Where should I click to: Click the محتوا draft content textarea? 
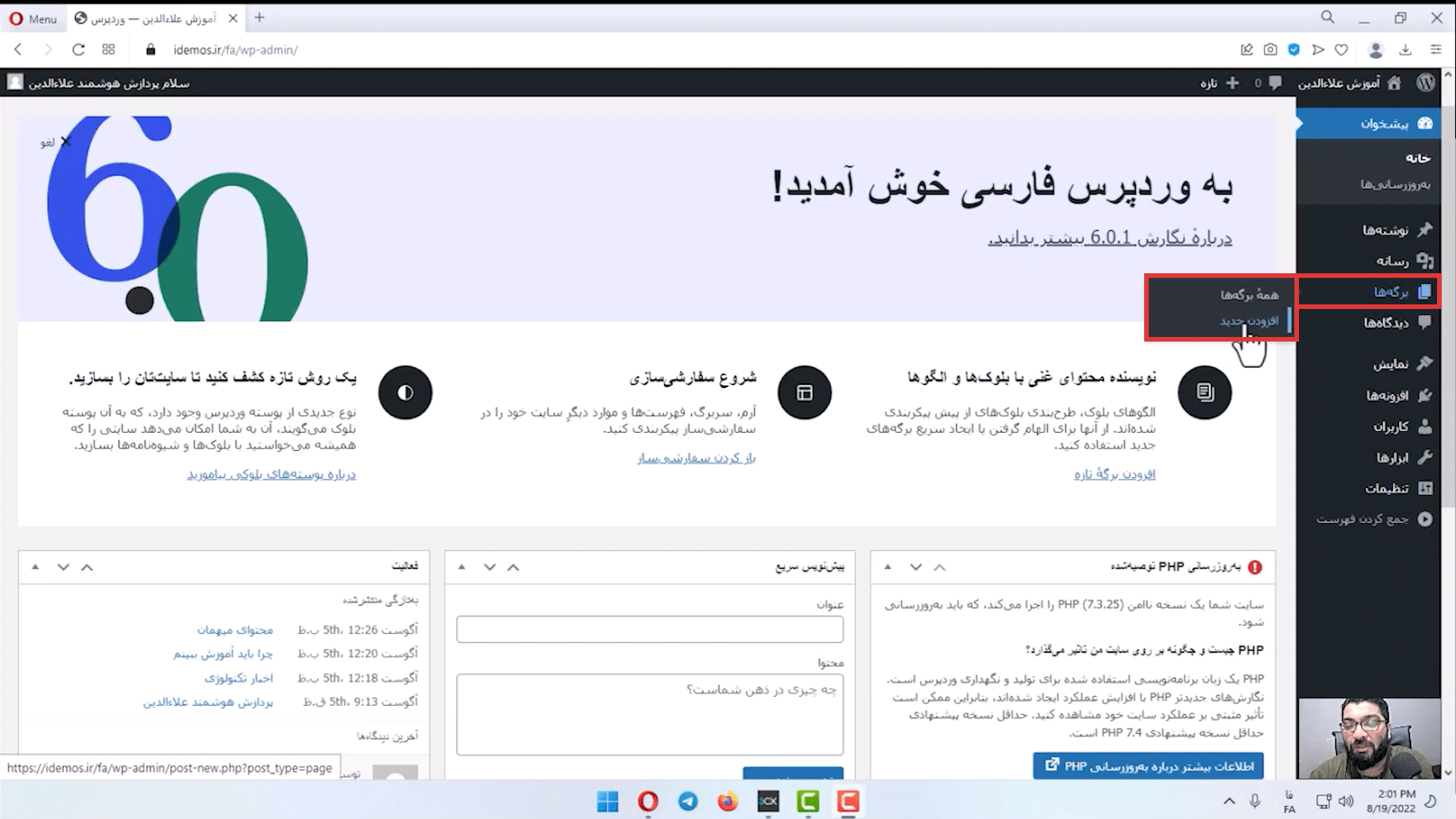[649, 714]
